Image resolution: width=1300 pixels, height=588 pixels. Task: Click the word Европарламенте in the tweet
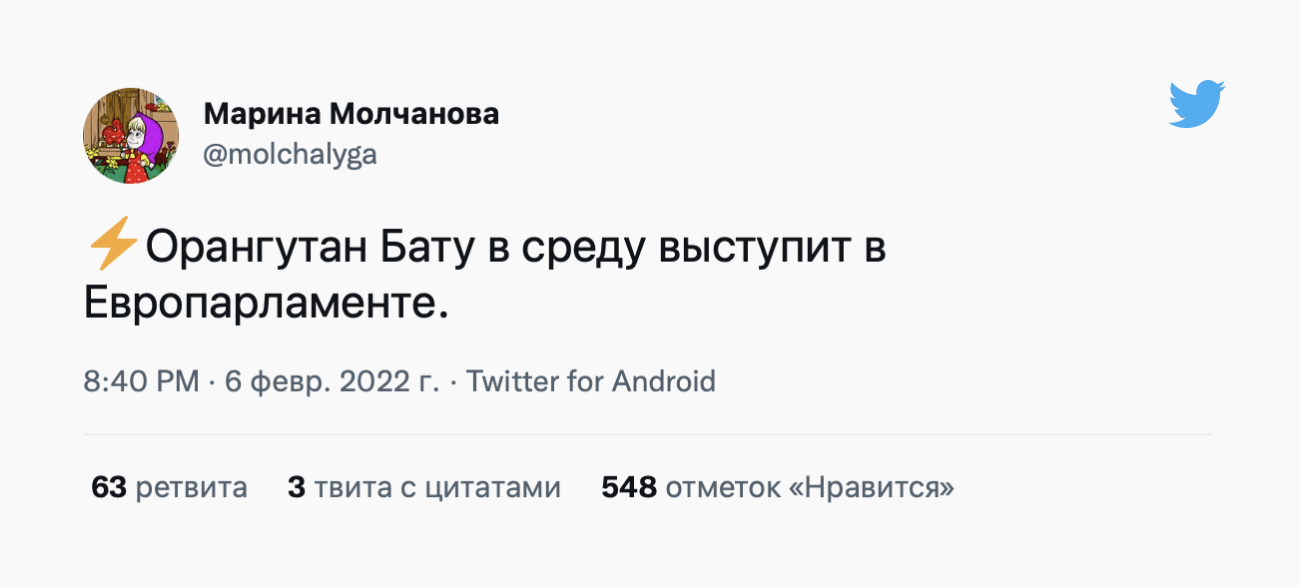click(264, 303)
